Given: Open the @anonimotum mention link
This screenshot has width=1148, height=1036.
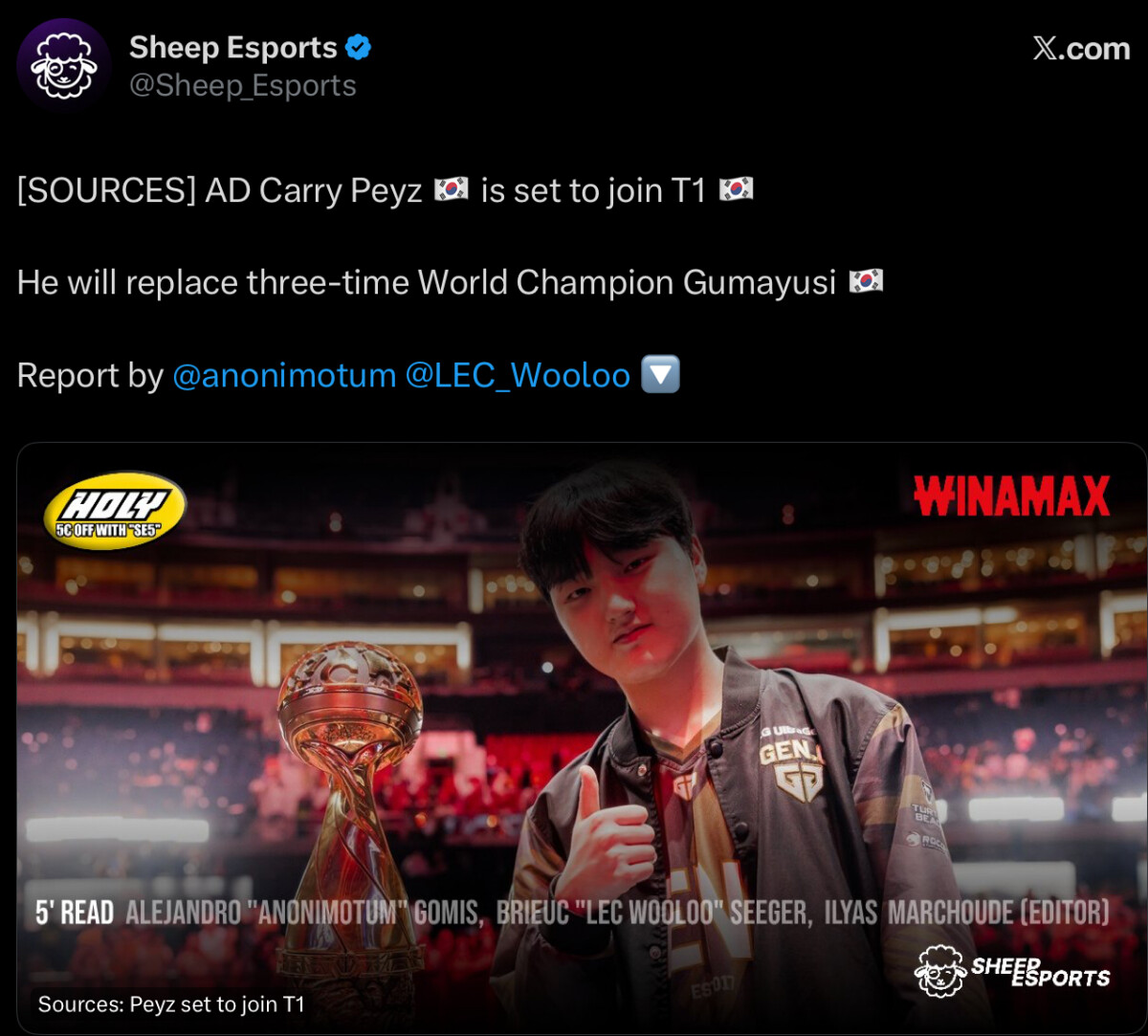Looking at the screenshot, I should (284, 375).
